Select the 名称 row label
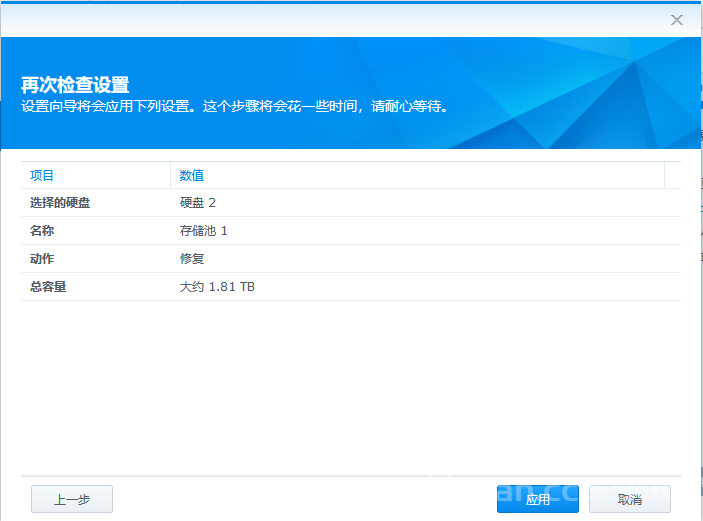This screenshot has width=703, height=521. click(42, 230)
